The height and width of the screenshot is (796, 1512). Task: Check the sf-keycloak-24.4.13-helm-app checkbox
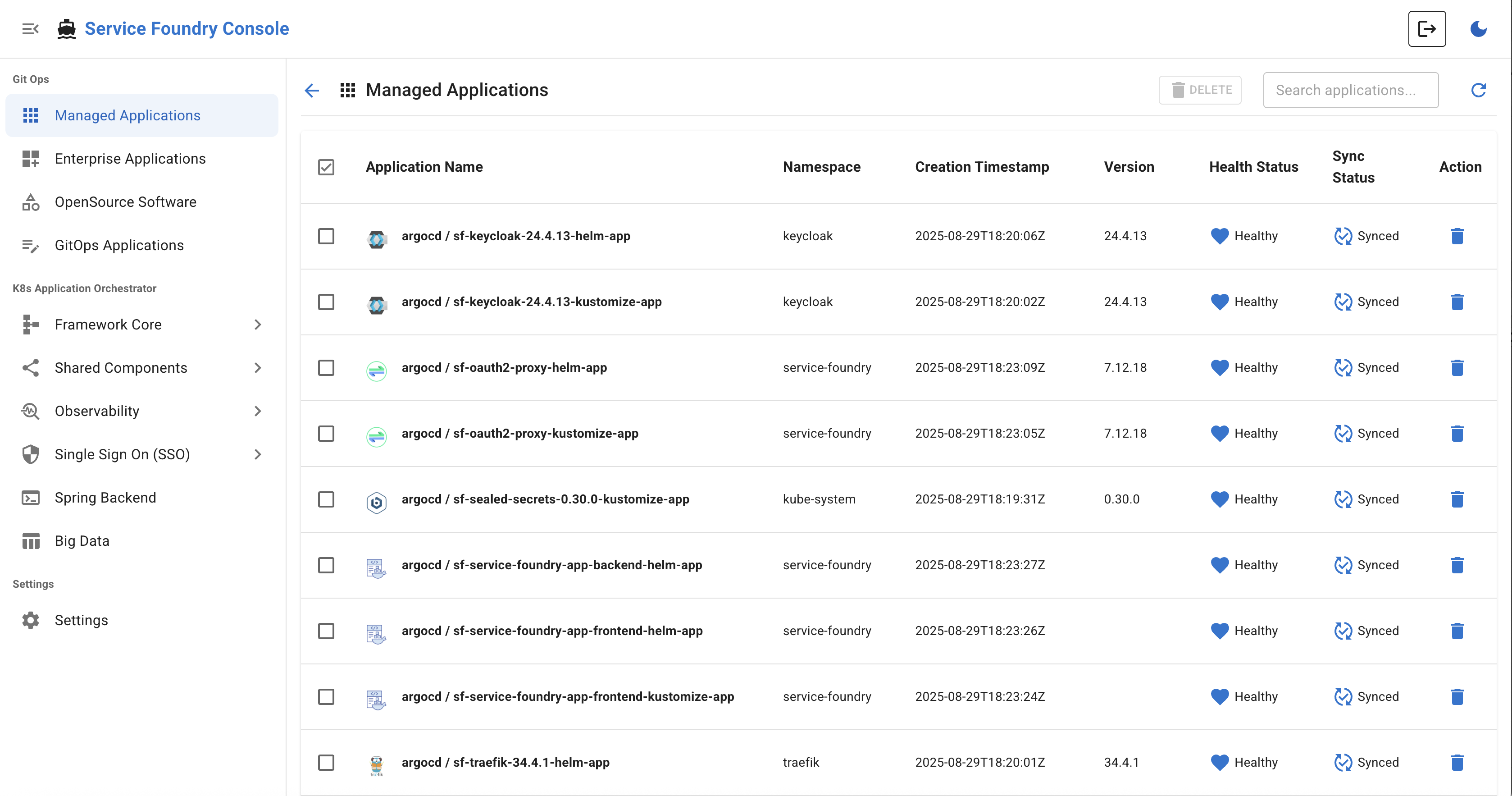point(326,236)
